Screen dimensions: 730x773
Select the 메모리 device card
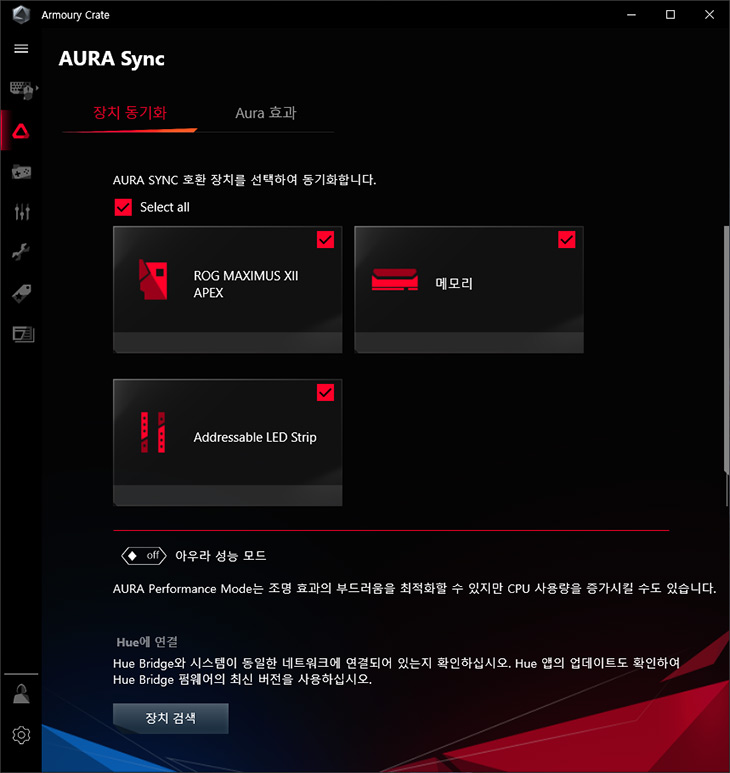469,289
